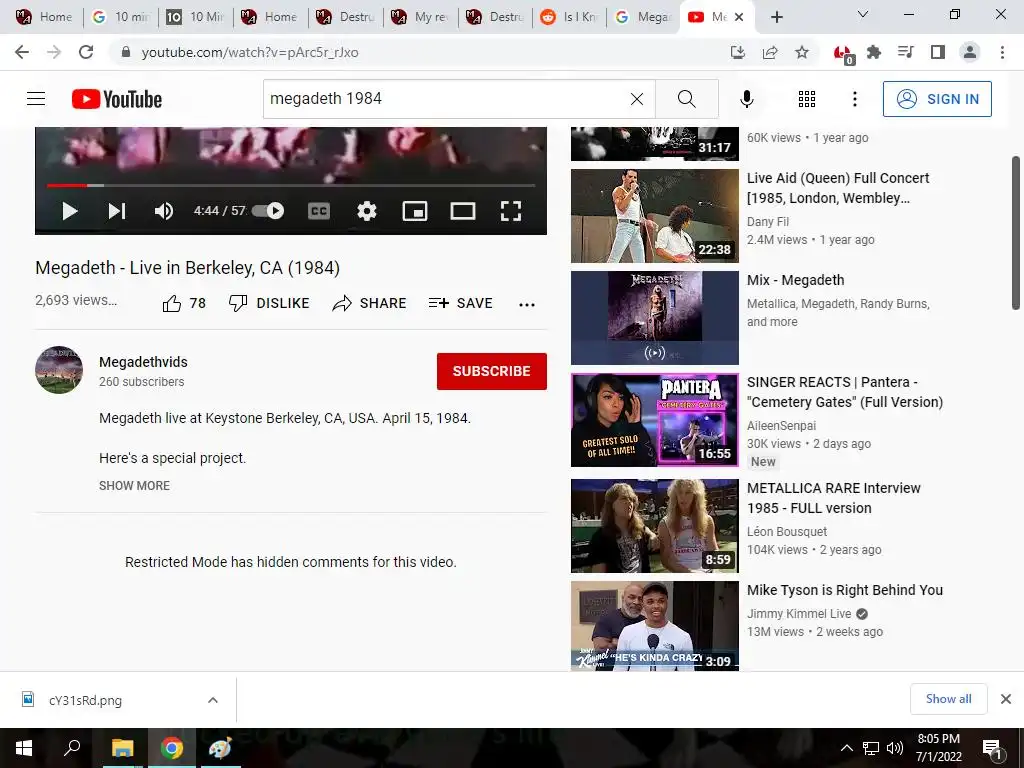The width and height of the screenshot is (1024, 768).
Task: Toggle theater mode
Action: tap(462, 211)
